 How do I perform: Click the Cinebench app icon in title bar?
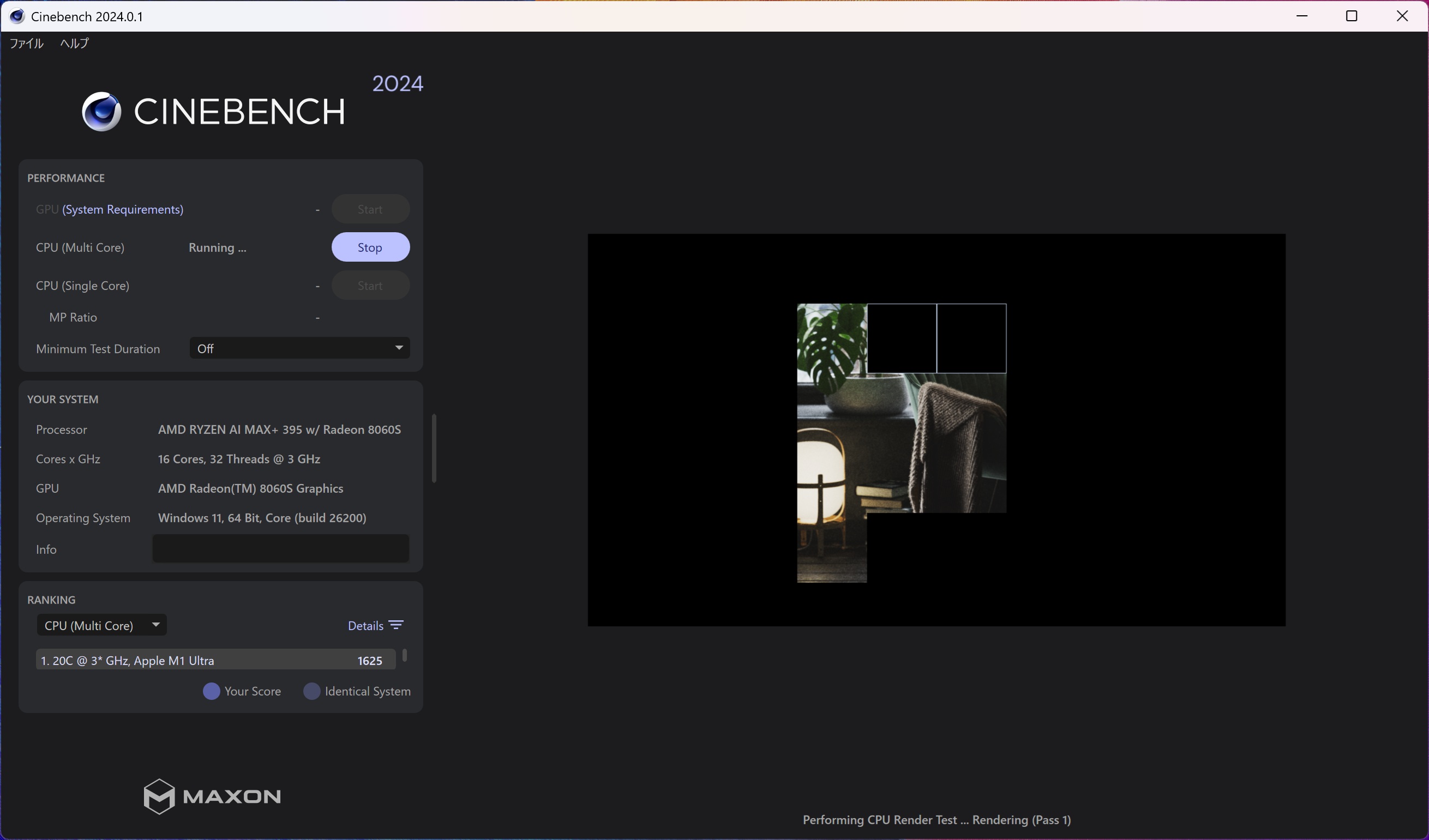[17, 16]
